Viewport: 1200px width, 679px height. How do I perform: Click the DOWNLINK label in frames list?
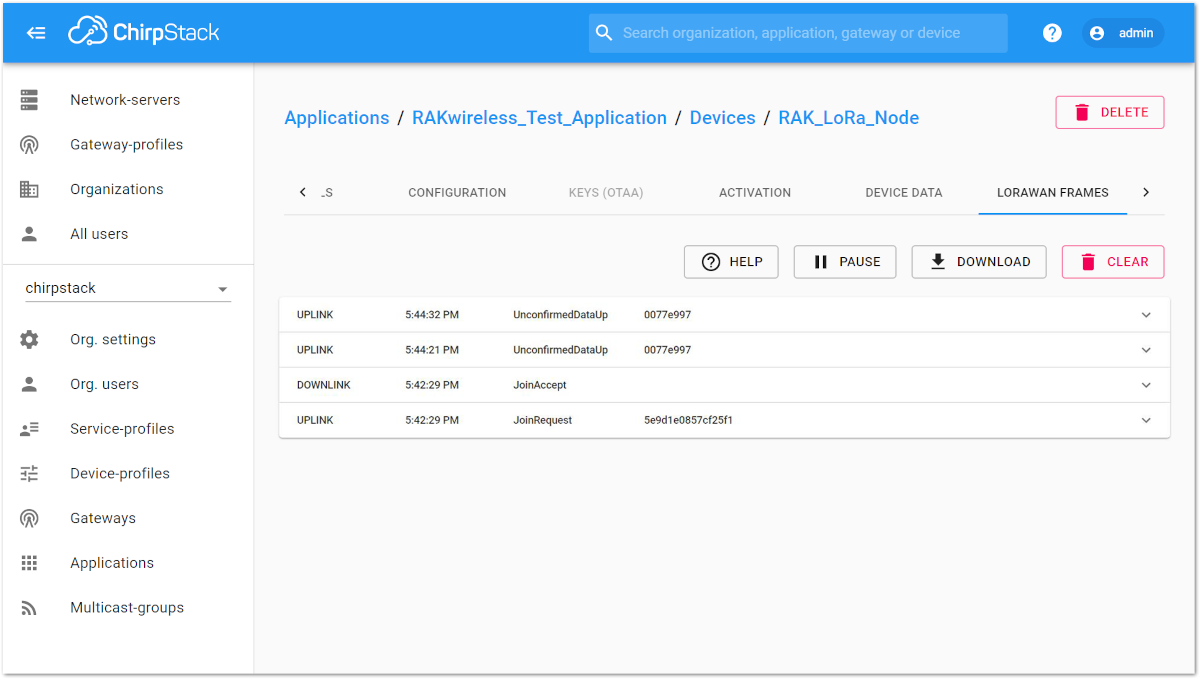click(x=324, y=385)
